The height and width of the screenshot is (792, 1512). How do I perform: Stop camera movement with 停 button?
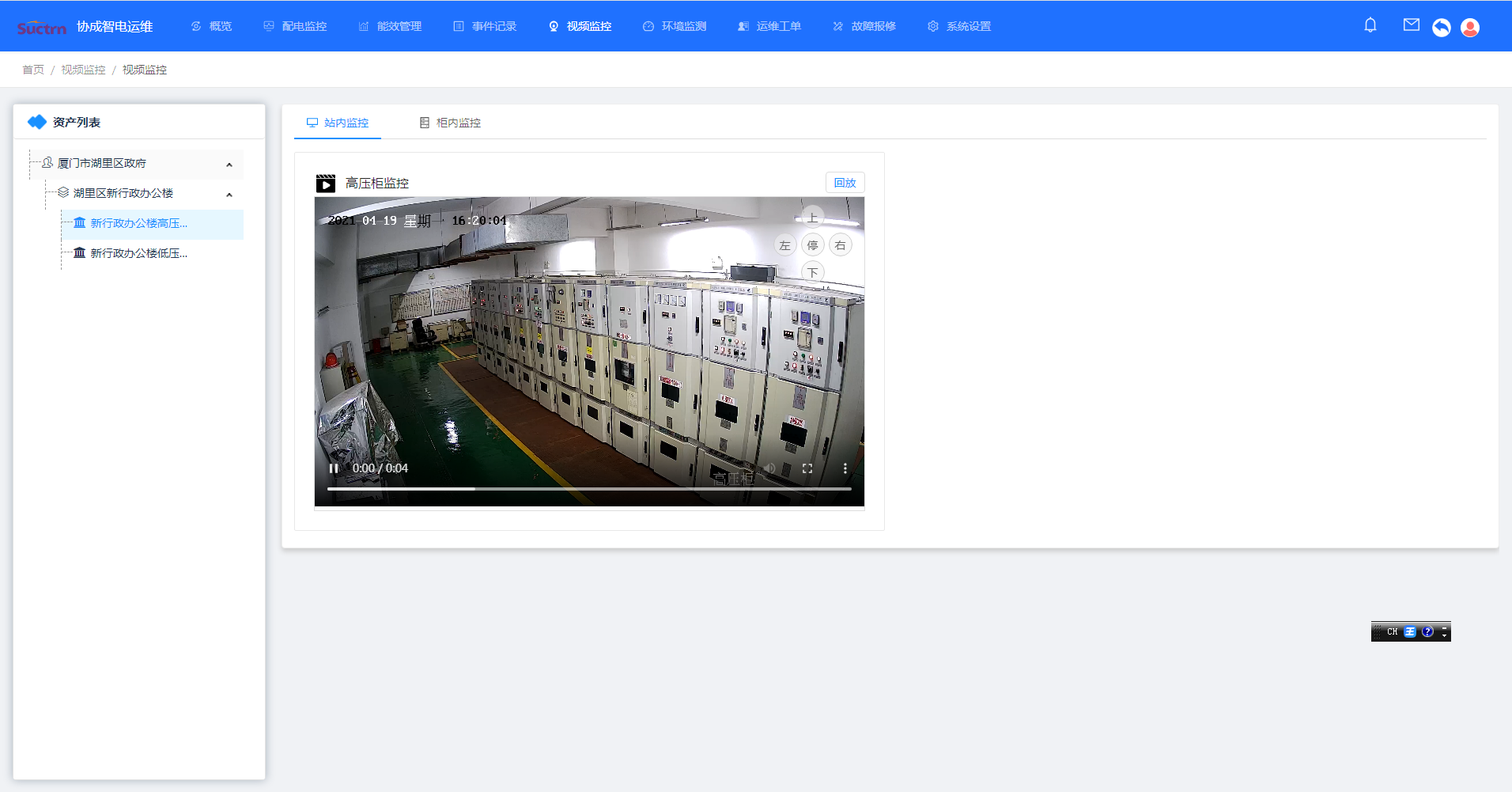[812, 245]
